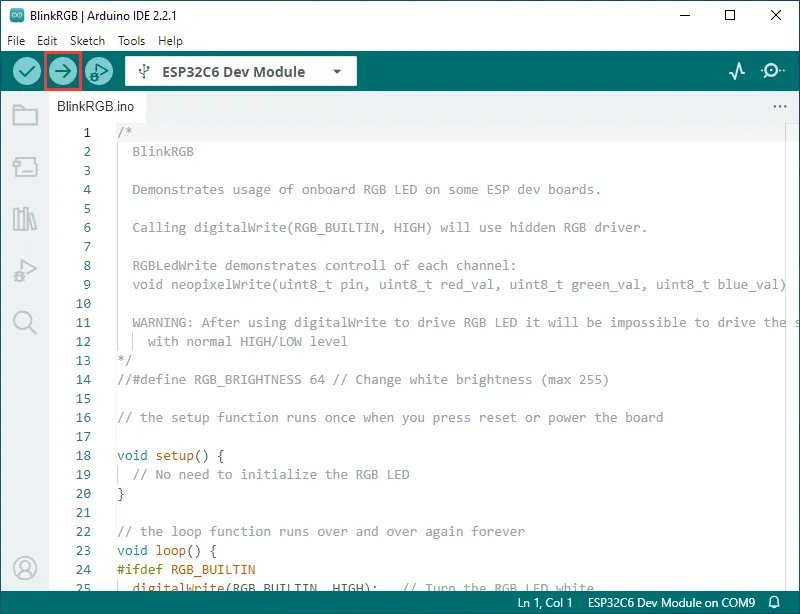Maximize the Arduino IDE window

pyautogui.click(x=730, y=15)
